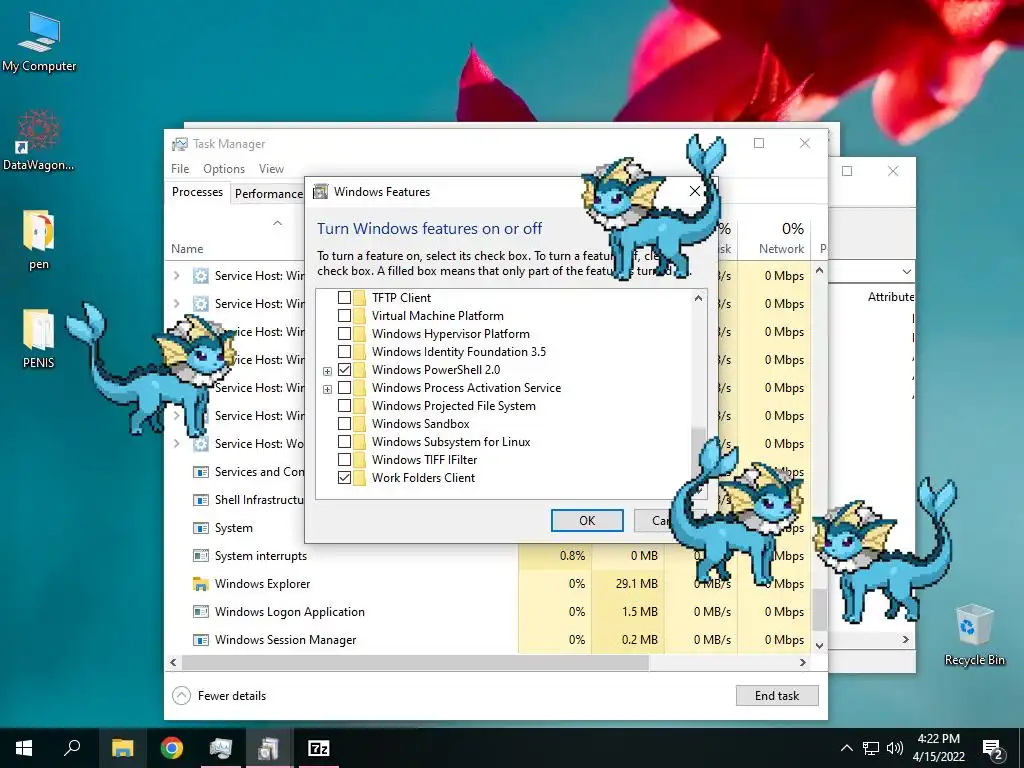1024x768 pixels.
Task: Click Task Manager scroll right arrow
Action: [x=803, y=662]
